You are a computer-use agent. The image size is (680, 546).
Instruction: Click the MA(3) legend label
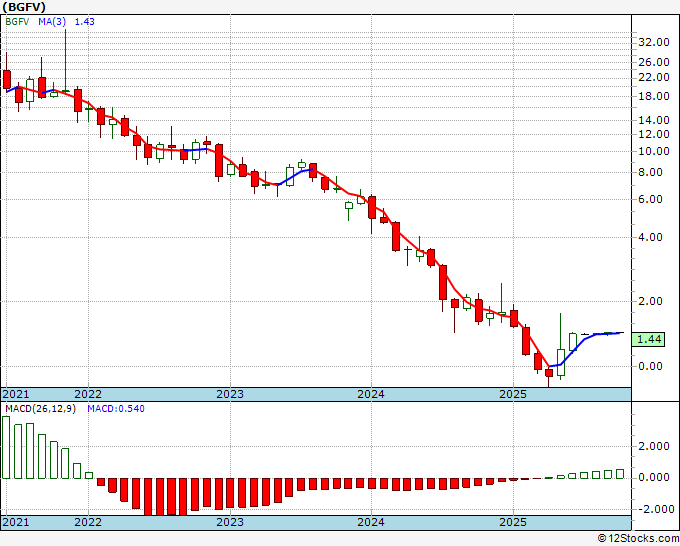point(52,22)
